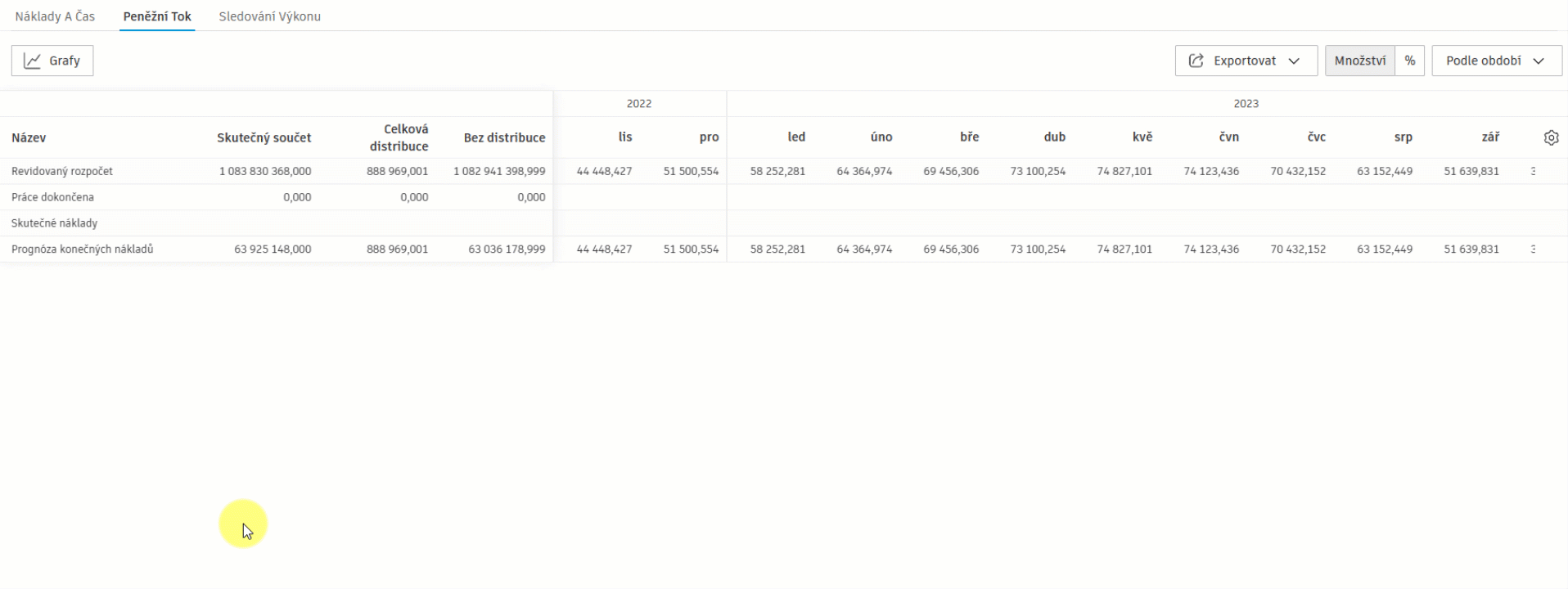Open the Podle období dropdown
The width and height of the screenshot is (1568, 589).
click(x=1496, y=61)
